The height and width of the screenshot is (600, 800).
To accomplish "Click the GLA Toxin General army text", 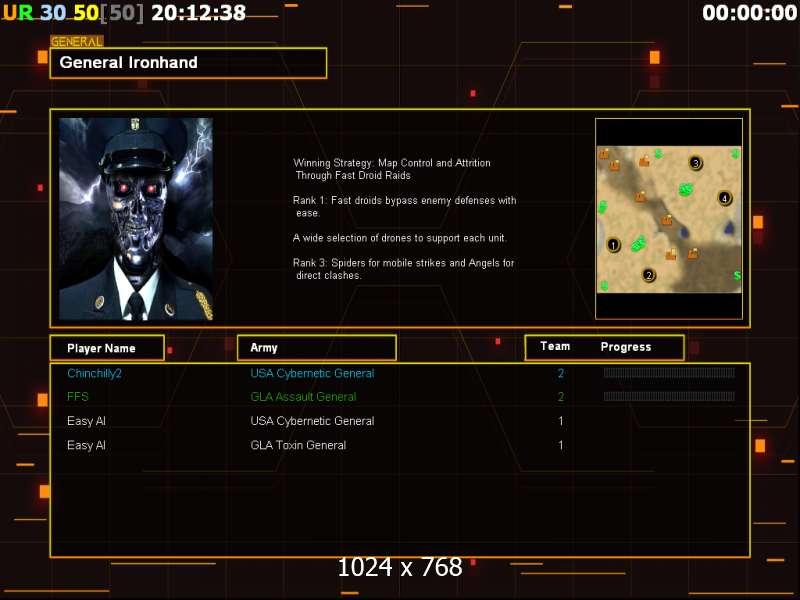I will pyautogui.click(x=298, y=445).
